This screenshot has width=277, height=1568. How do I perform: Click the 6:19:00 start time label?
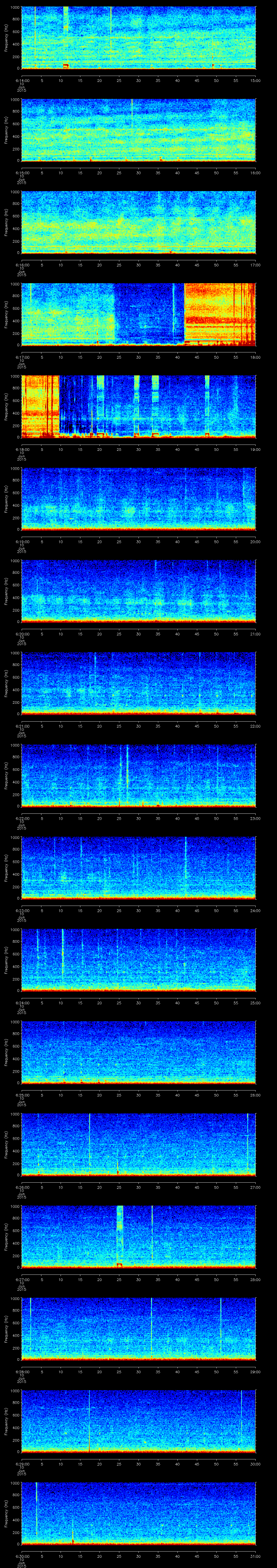point(22,542)
